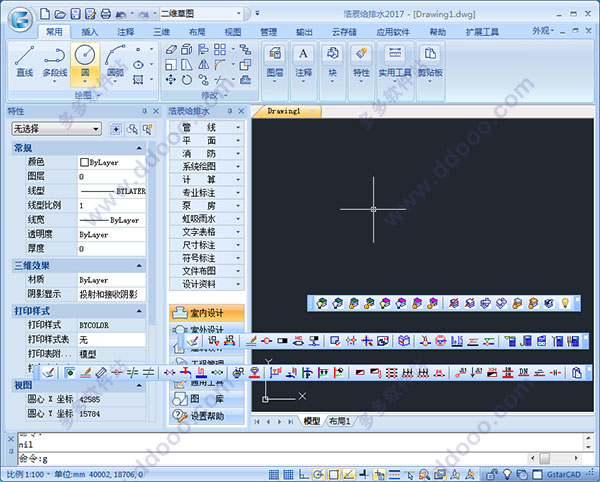
Task: Click the command line scrollbar thumb
Action: (545, 458)
